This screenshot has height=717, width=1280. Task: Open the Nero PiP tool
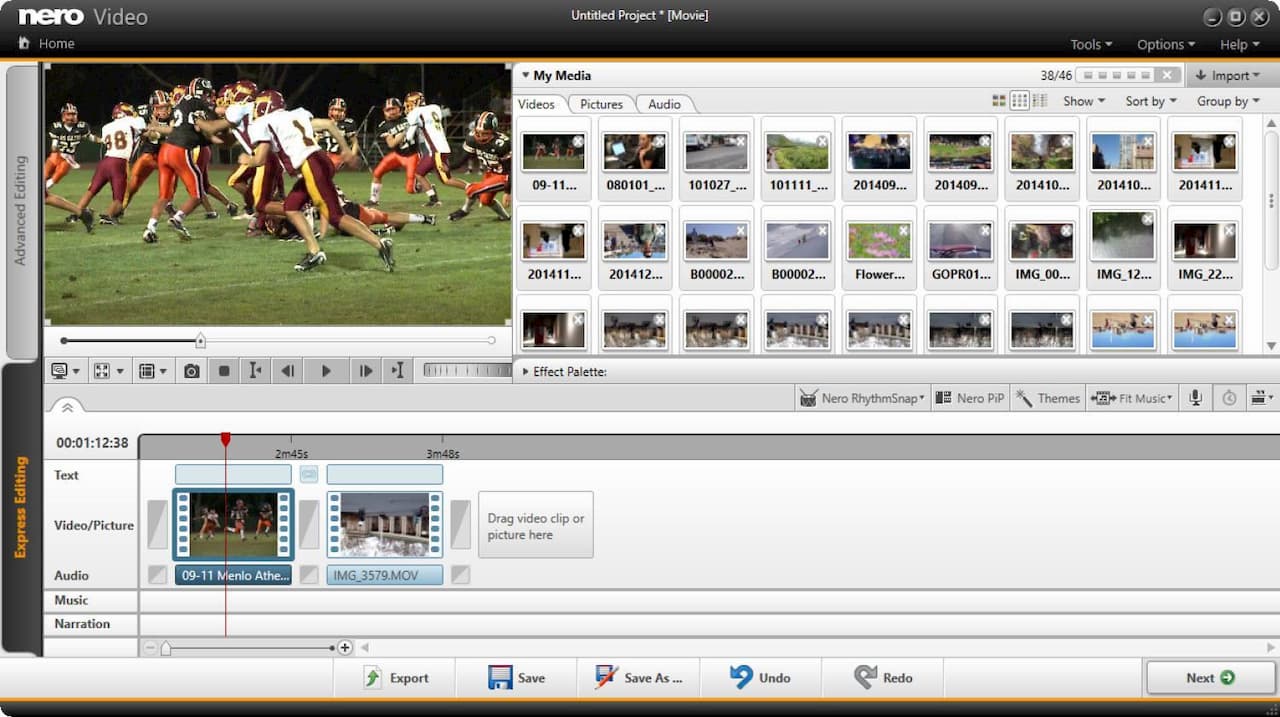click(969, 398)
